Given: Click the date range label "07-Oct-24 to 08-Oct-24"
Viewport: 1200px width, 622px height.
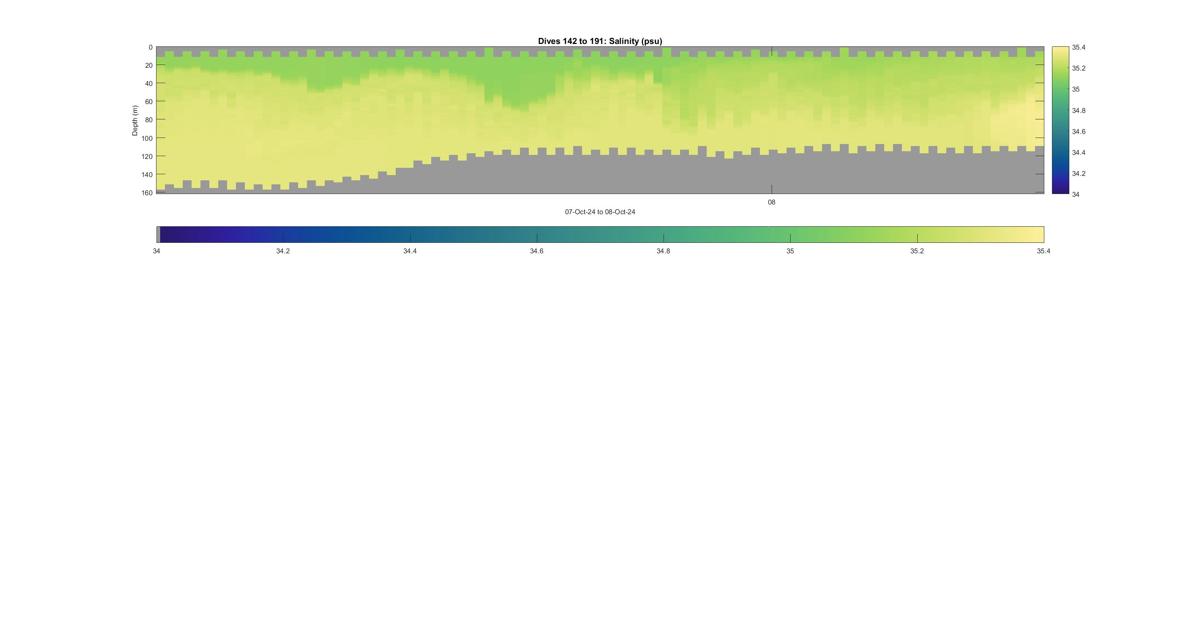Looking at the screenshot, I should click(x=600, y=212).
